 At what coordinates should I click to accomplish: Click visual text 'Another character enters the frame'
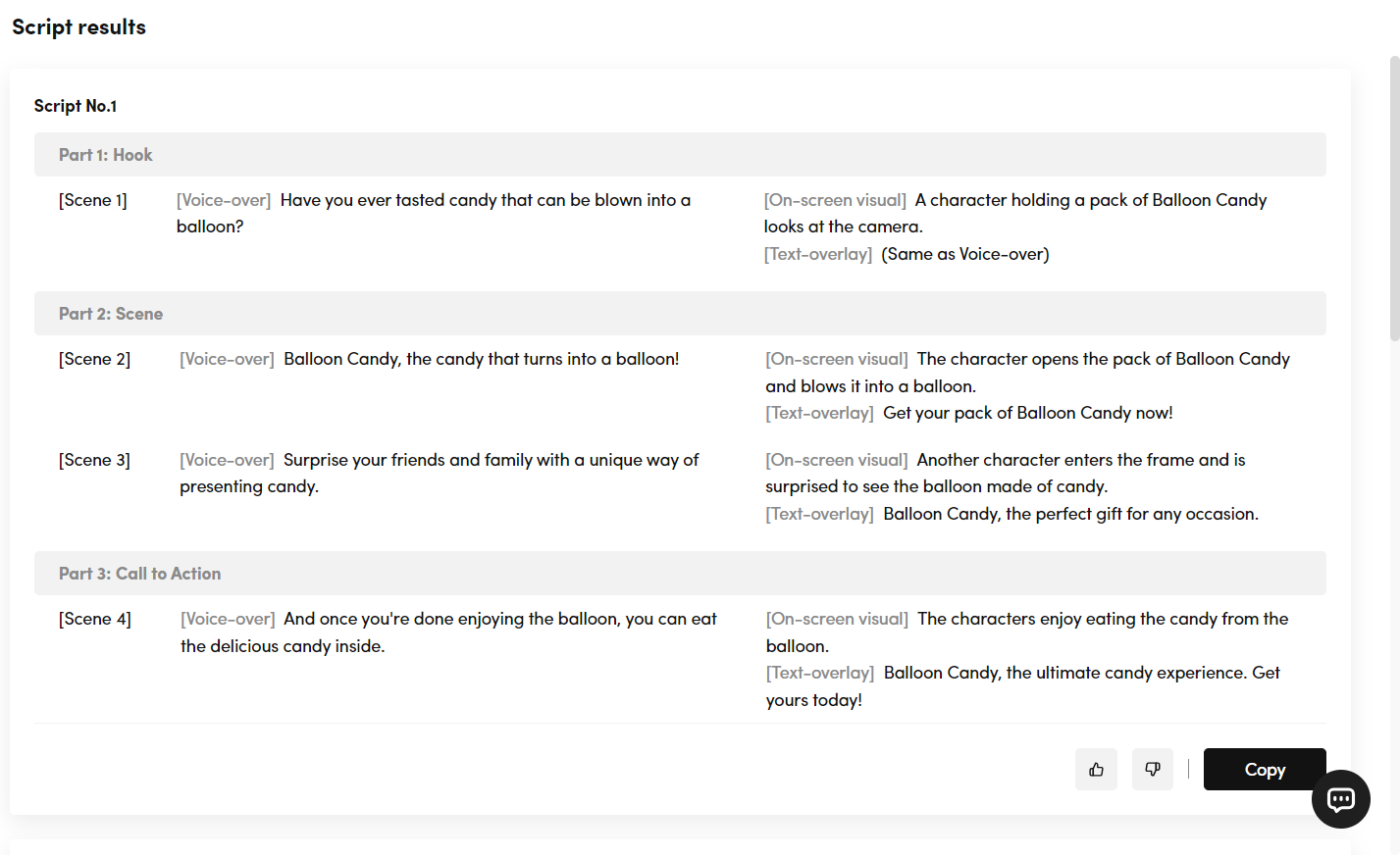(x=1056, y=460)
